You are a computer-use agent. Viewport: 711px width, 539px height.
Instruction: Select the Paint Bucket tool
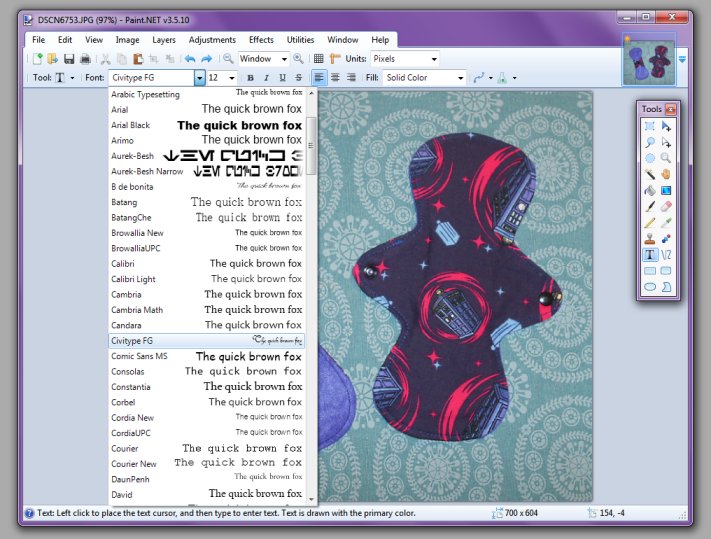point(650,190)
